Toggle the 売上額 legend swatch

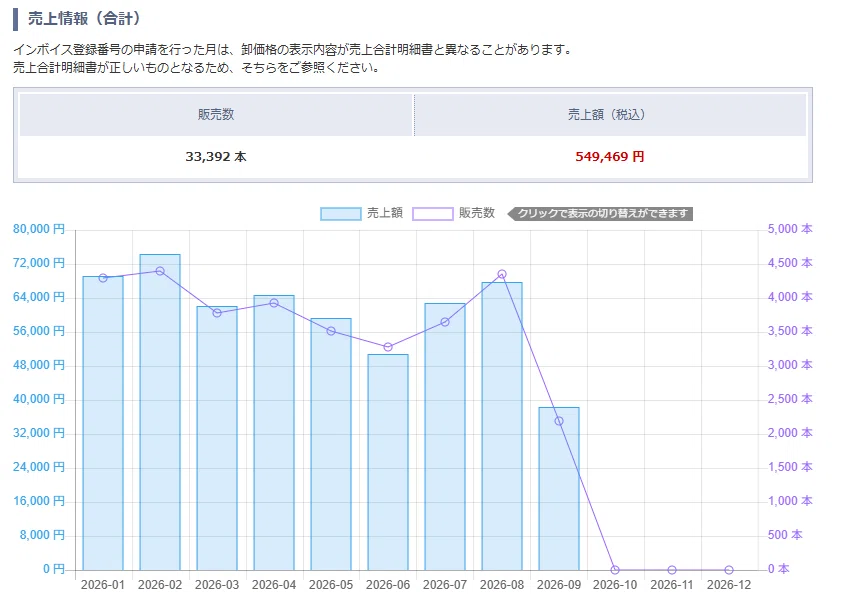point(341,214)
